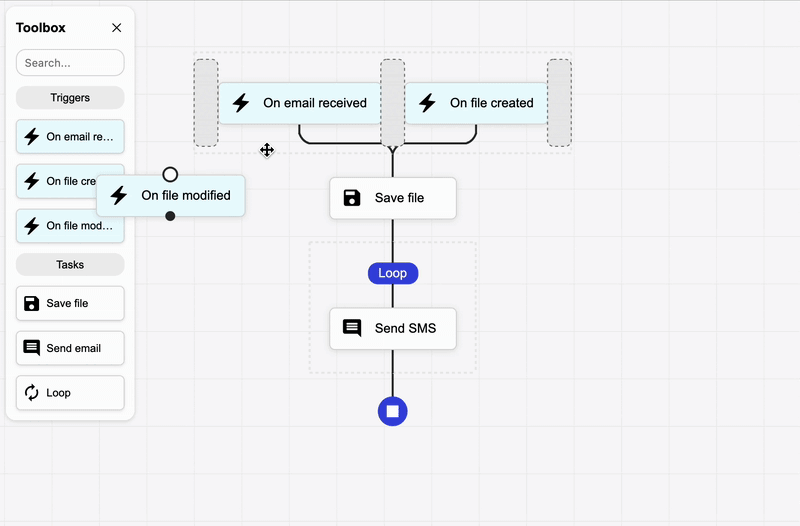Click lightning icon of Toolbox 'On file mod…' item
This screenshot has width=800, height=526.
32,226
